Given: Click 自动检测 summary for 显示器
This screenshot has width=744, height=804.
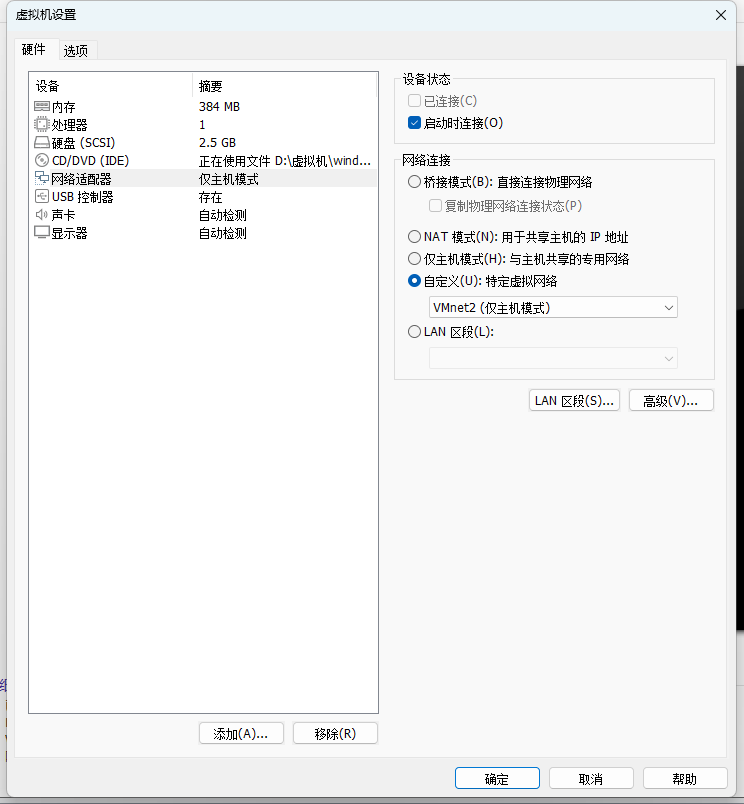Looking at the screenshot, I should click(223, 233).
